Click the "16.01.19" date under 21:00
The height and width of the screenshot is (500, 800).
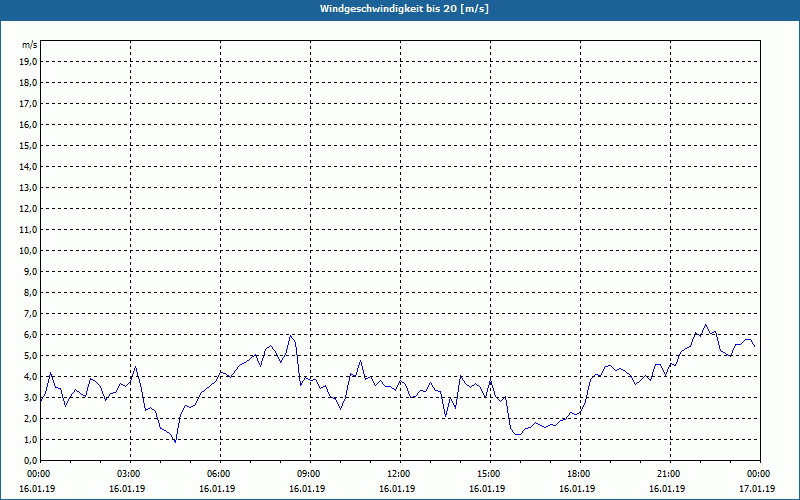(667, 489)
